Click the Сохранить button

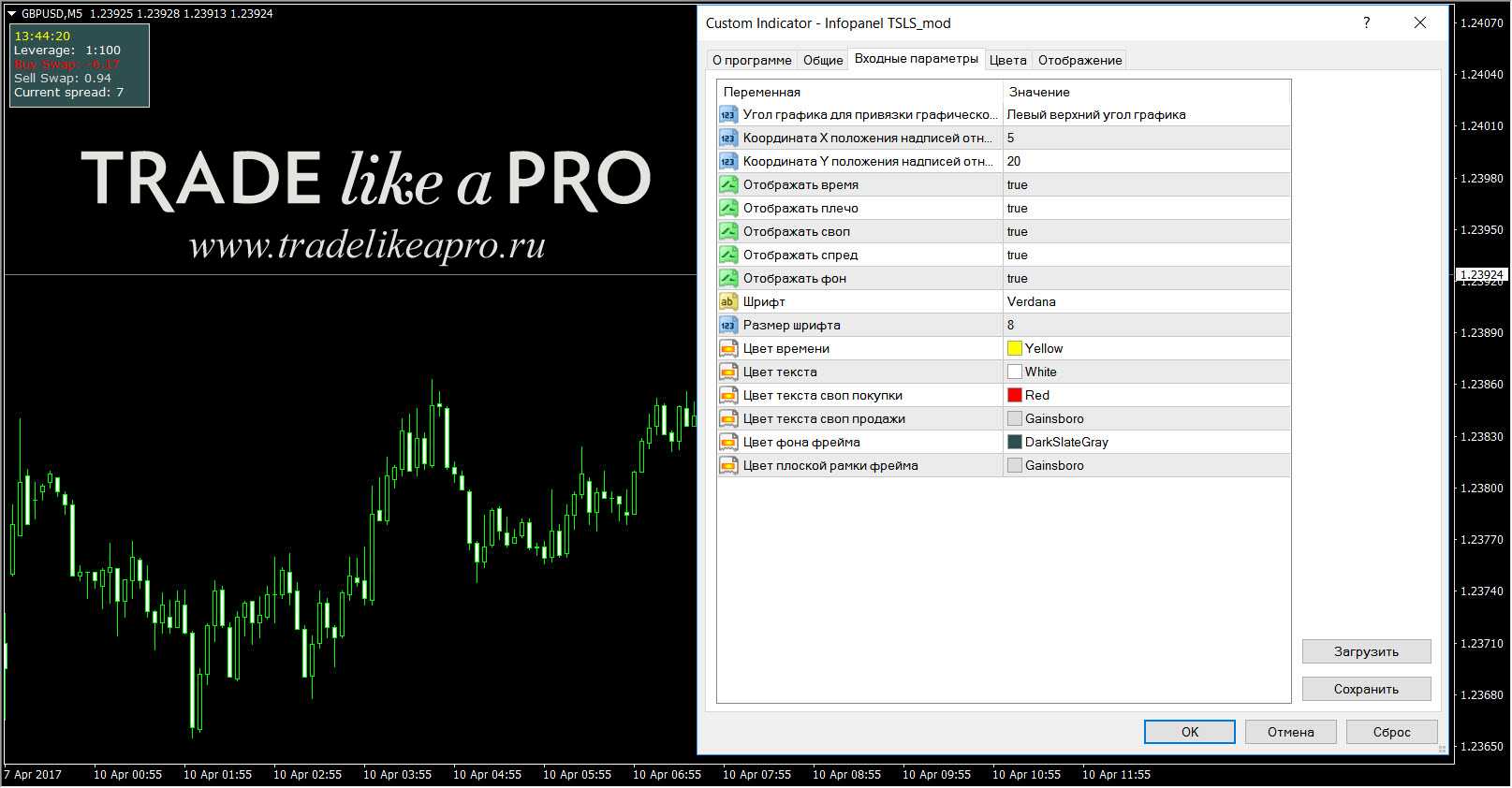(x=1366, y=689)
